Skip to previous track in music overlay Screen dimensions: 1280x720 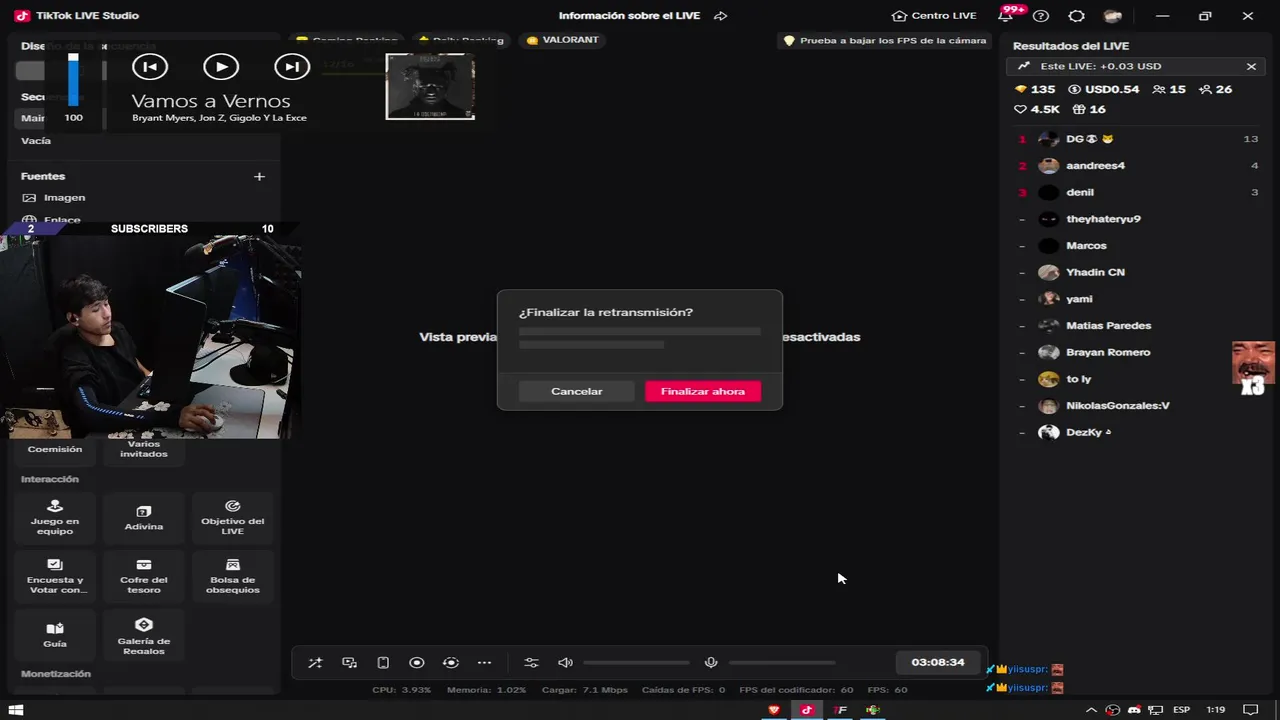[x=150, y=67]
